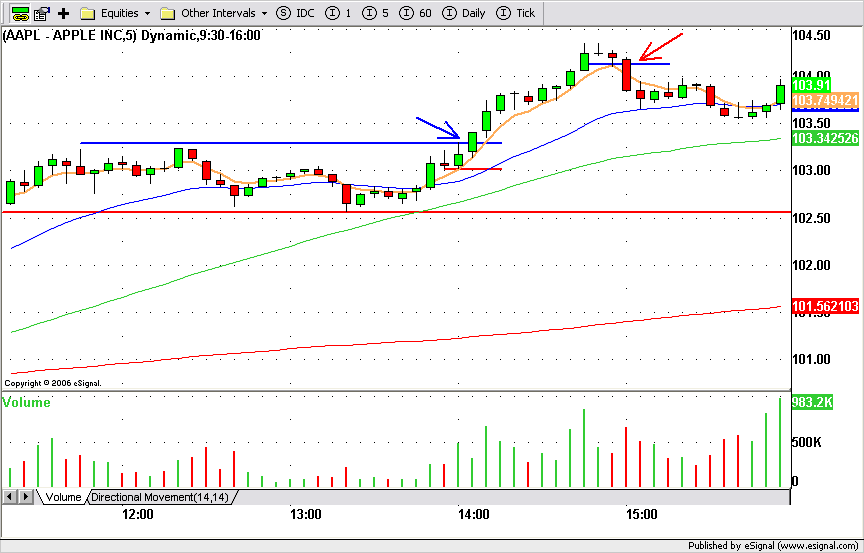The height and width of the screenshot is (553, 864).
Task: Switch to Daily interval
Action: pyautogui.click(x=464, y=13)
